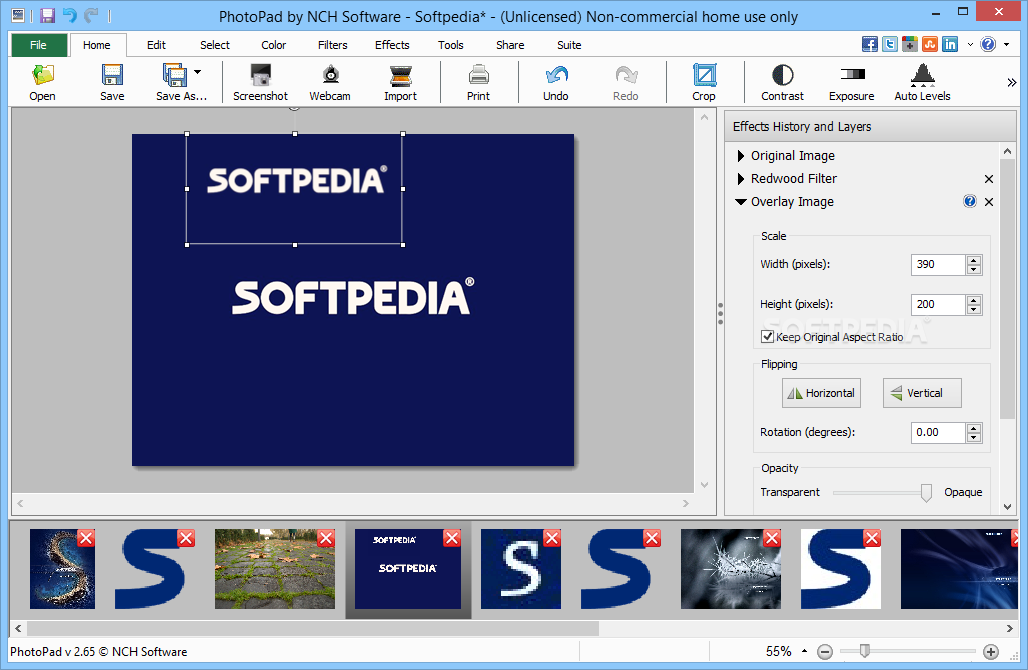1028x670 pixels.
Task: Flip overlay with Horizontal button
Action: coord(821,393)
